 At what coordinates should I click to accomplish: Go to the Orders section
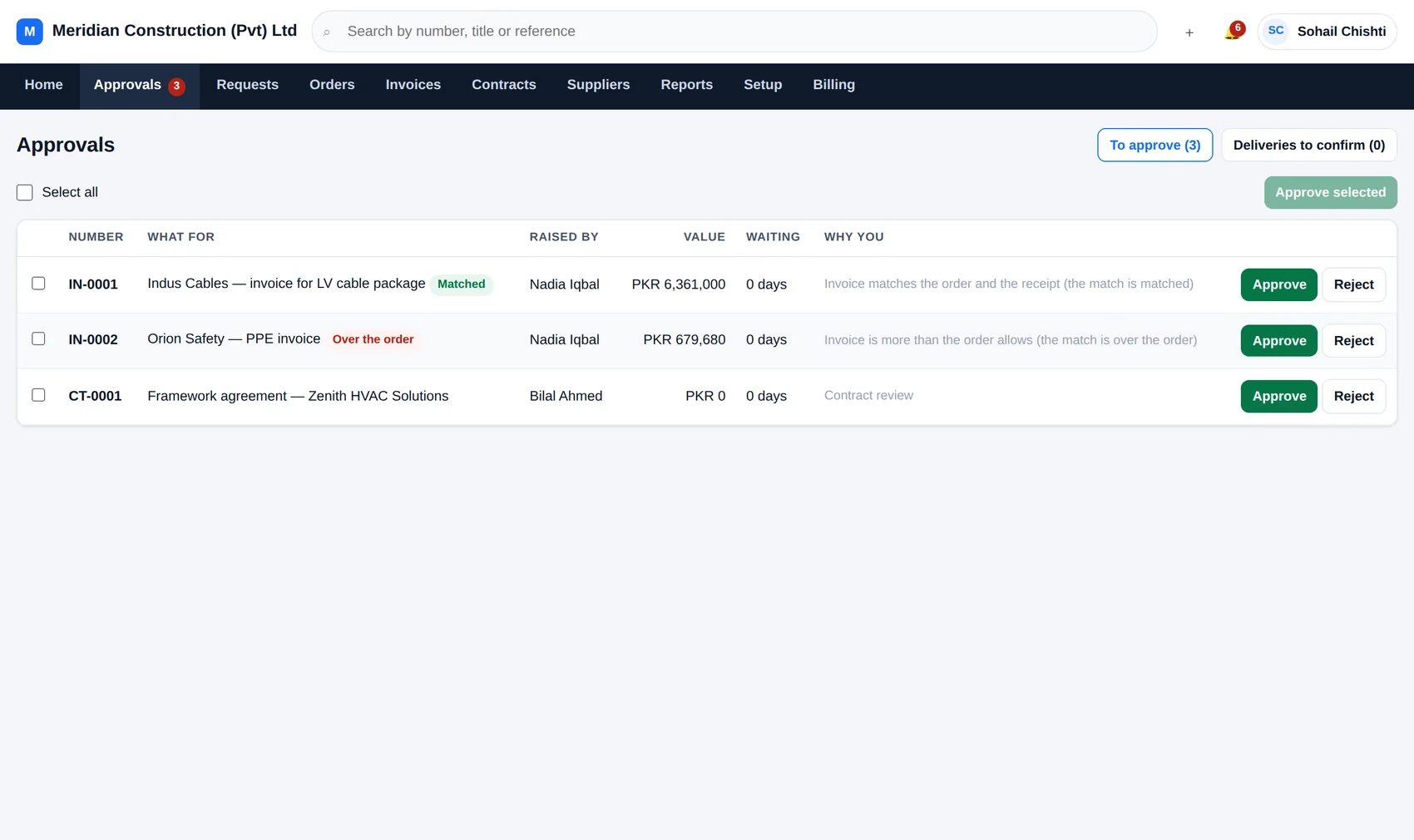click(x=332, y=85)
